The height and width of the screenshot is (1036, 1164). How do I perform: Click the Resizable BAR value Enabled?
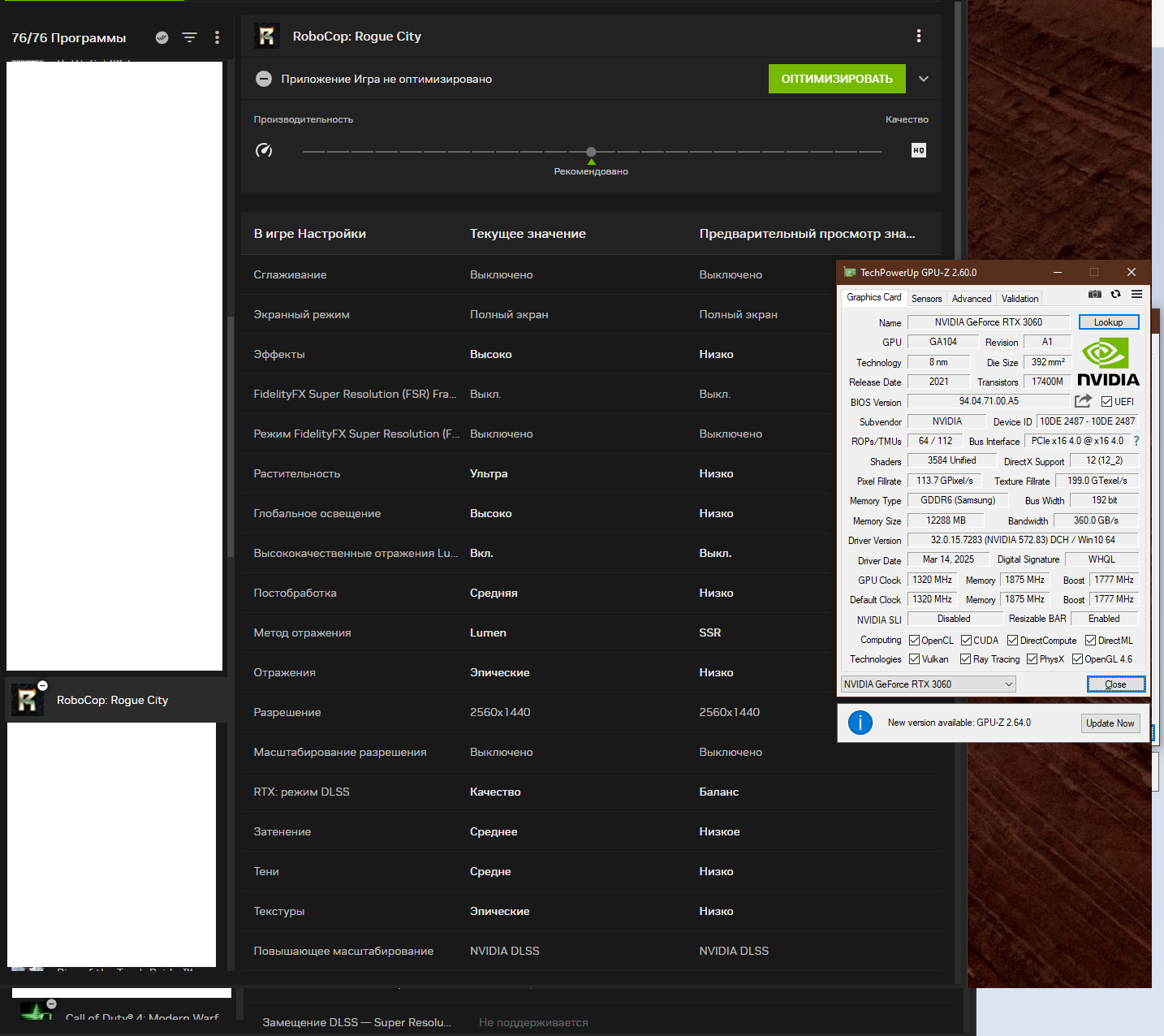point(1104,619)
